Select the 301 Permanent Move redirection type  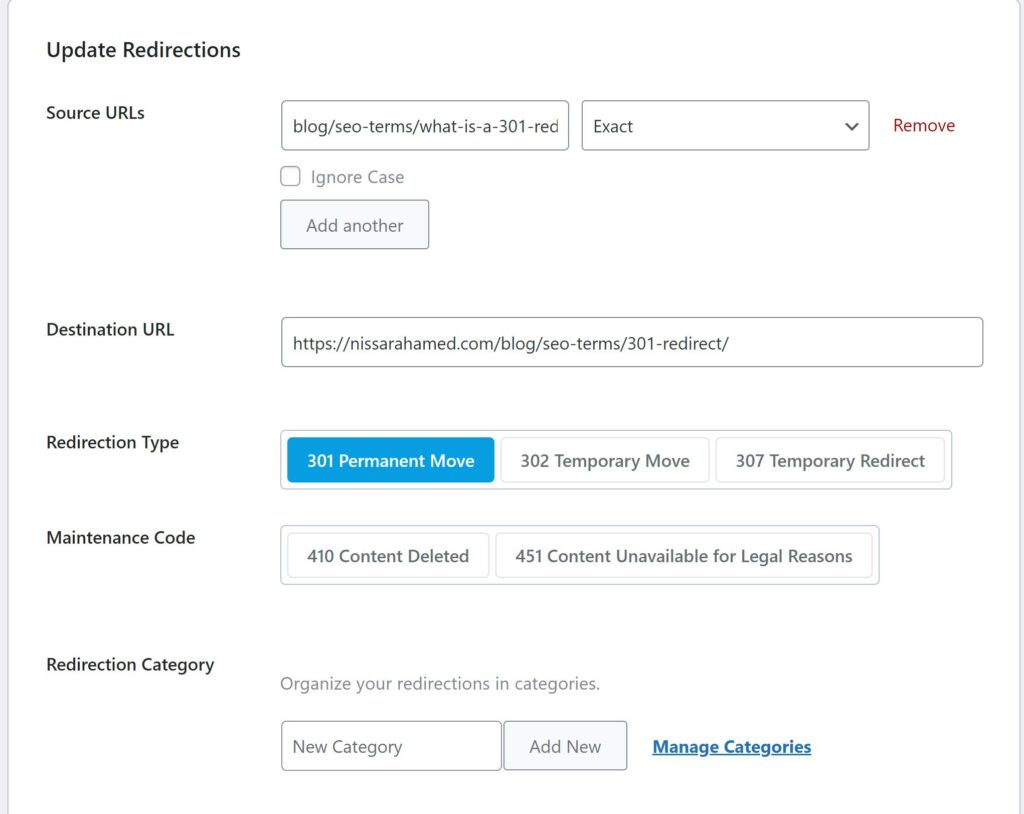[389, 460]
